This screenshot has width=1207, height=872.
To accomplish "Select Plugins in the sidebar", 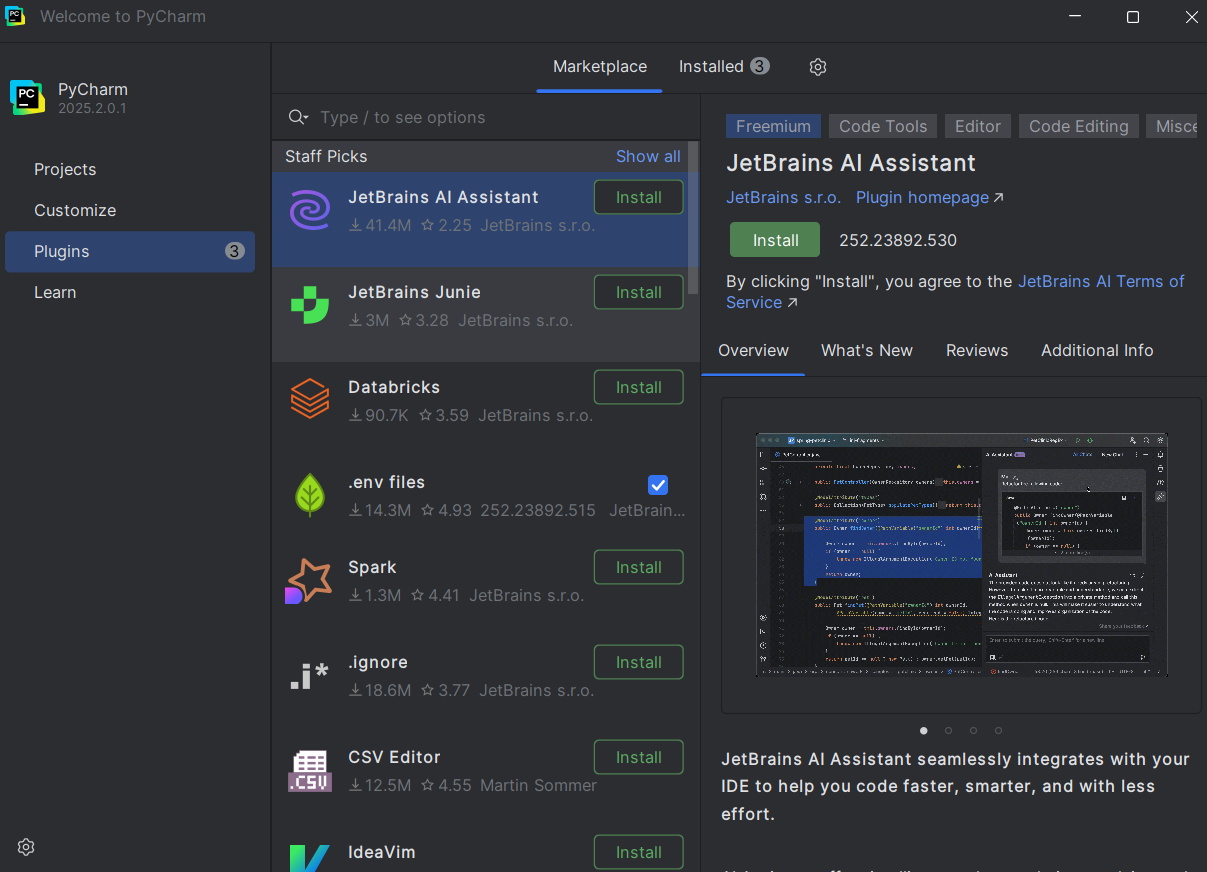I will (130, 251).
